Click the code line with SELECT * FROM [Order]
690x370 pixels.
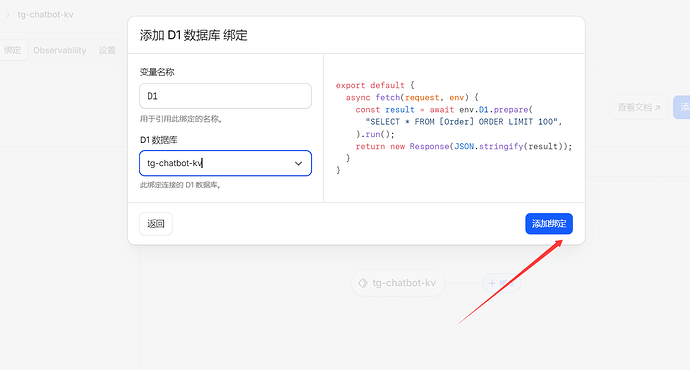click(463, 121)
